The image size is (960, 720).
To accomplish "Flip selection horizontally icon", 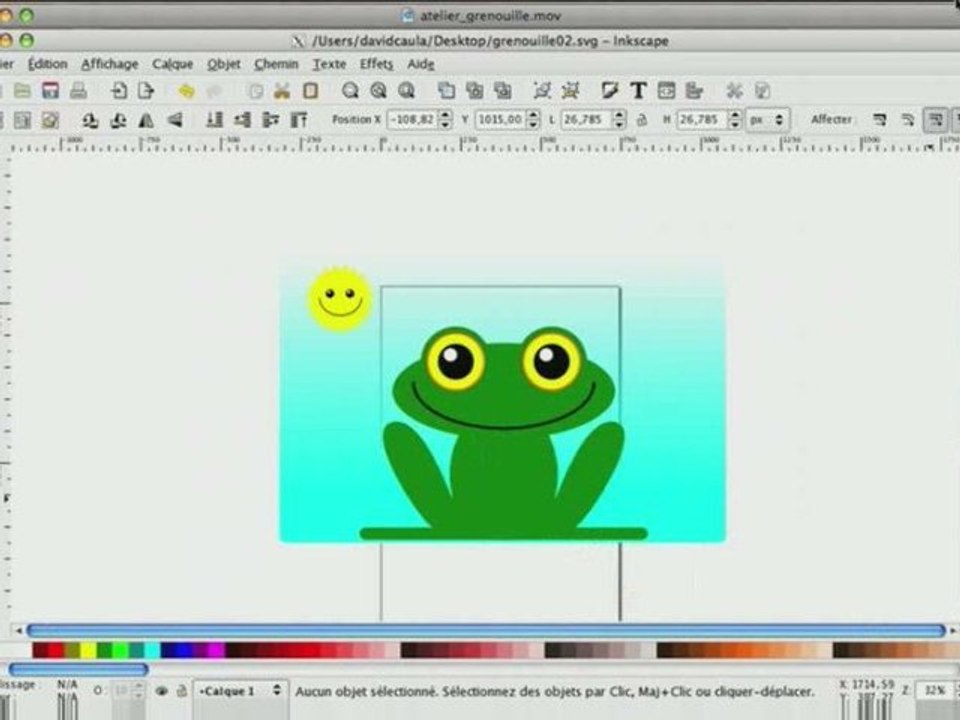I will pos(146,120).
